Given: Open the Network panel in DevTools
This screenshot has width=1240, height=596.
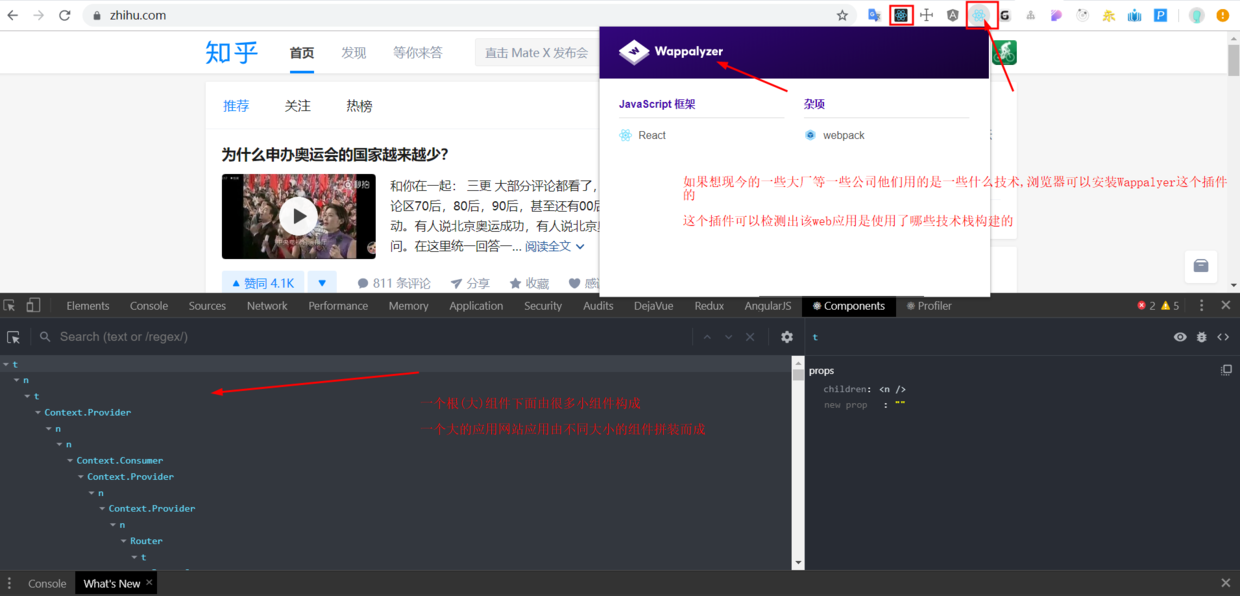Looking at the screenshot, I should point(267,306).
